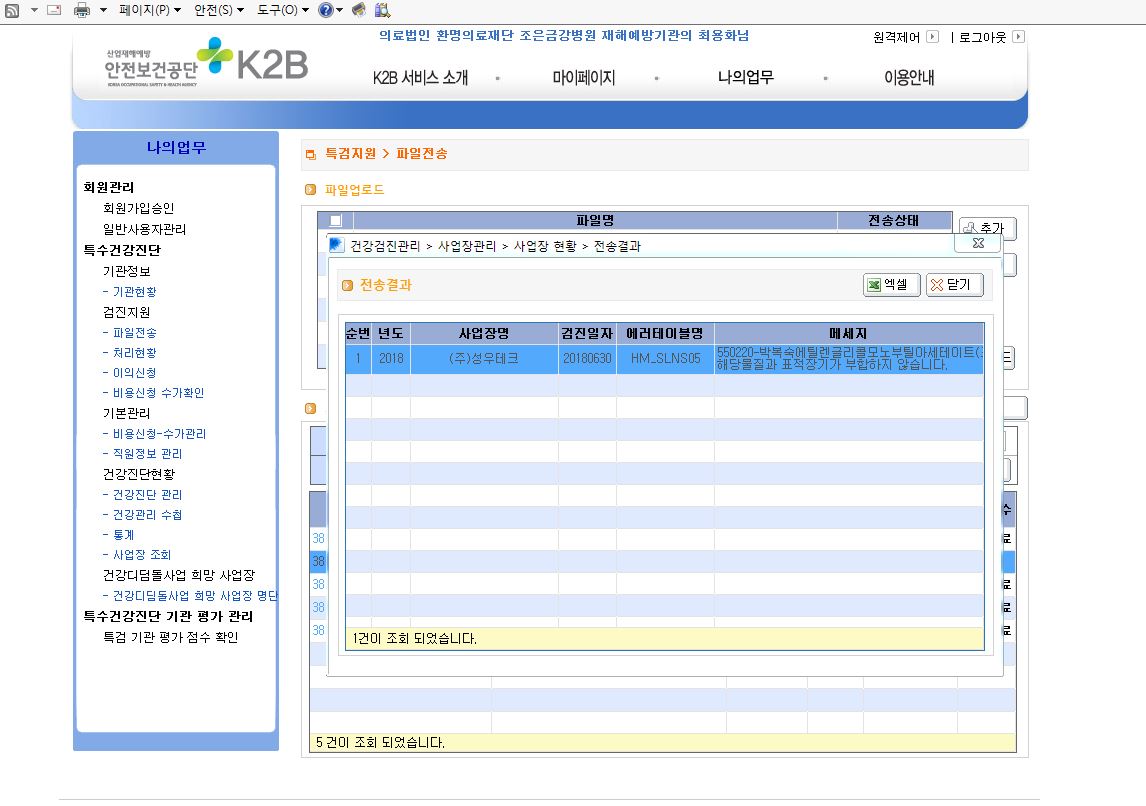Click the 엑셀 export button
The image size is (1146, 806).
[892, 285]
